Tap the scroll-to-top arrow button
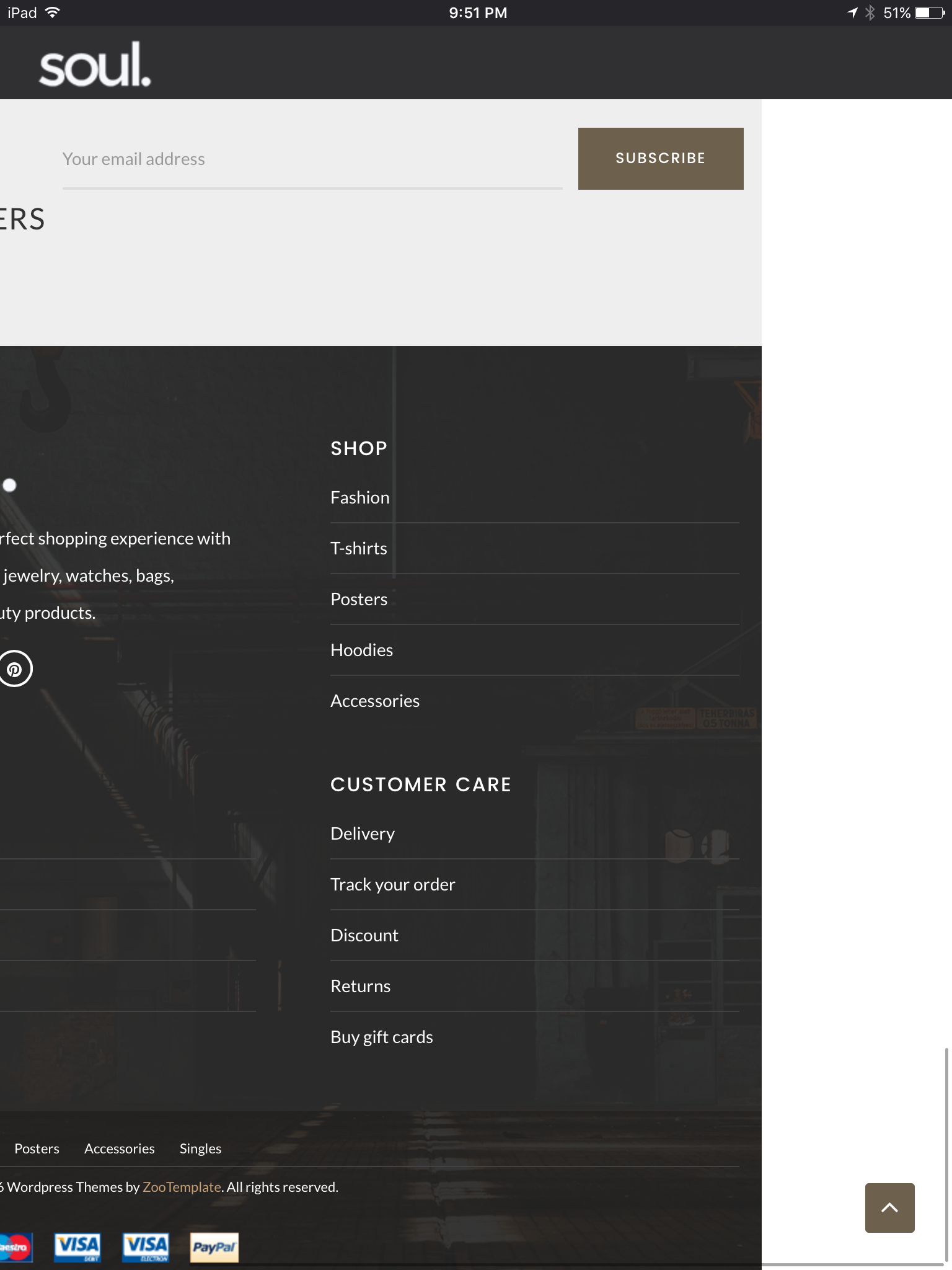This screenshot has width=952, height=1270. [889, 1207]
